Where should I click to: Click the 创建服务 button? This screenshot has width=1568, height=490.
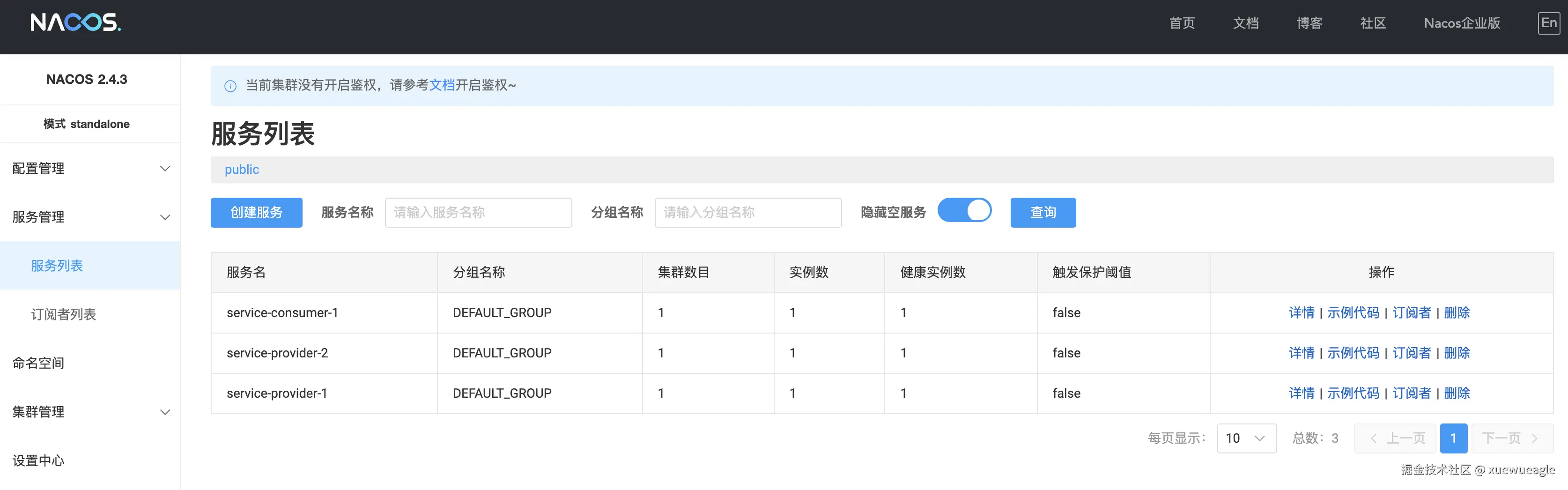pyautogui.click(x=256, y=212)
